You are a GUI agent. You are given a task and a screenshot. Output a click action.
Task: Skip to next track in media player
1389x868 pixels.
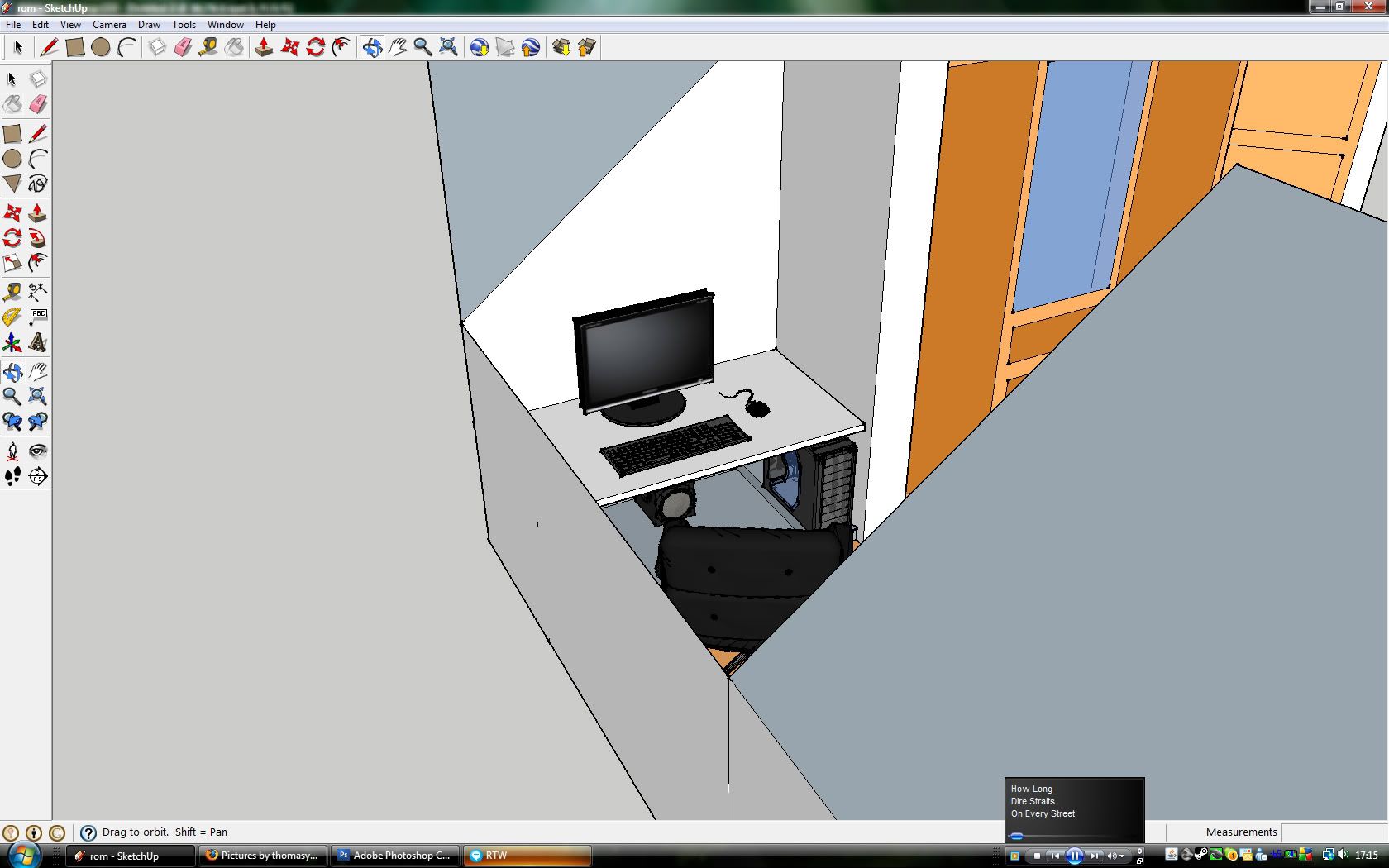pyautogui.click(x=1094, y=856)
